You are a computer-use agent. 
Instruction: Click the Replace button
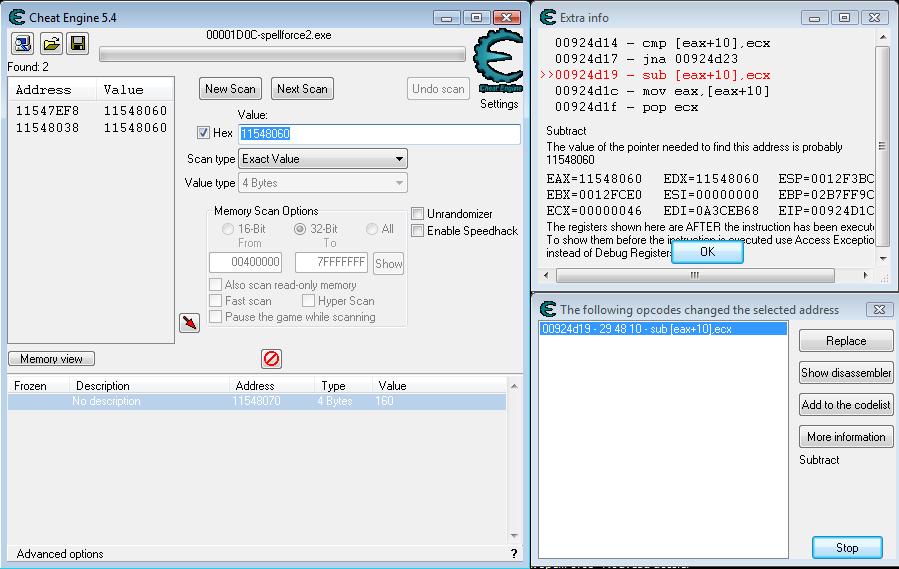click(846, 341)
